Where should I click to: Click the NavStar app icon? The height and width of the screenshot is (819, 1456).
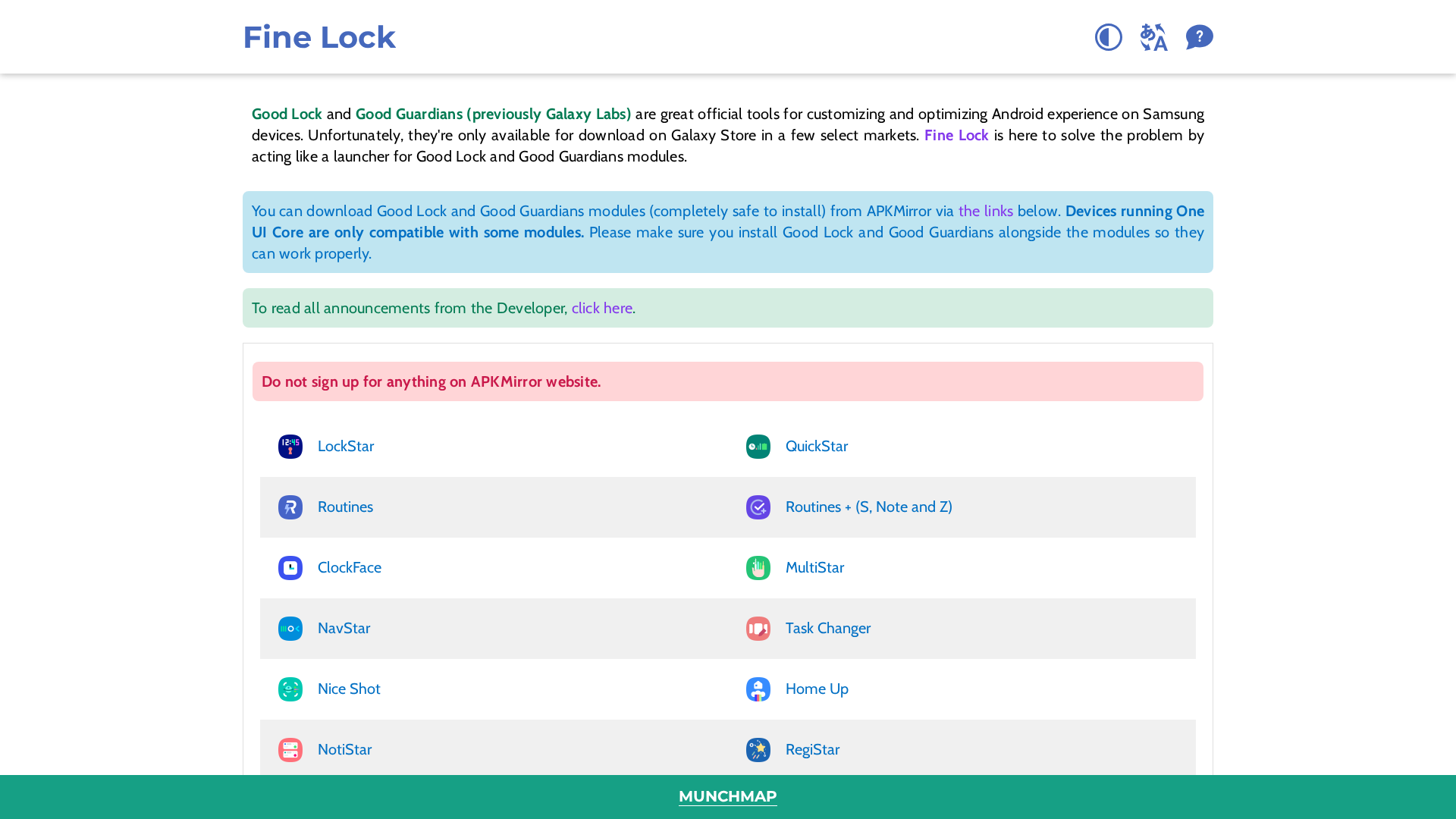[290, 629]
